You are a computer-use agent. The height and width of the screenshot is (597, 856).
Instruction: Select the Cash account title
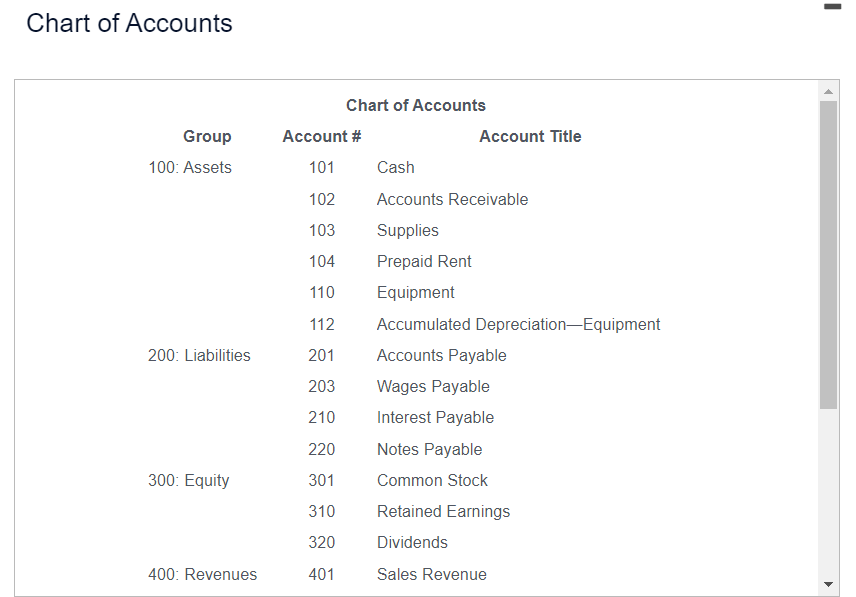(395, 168)
